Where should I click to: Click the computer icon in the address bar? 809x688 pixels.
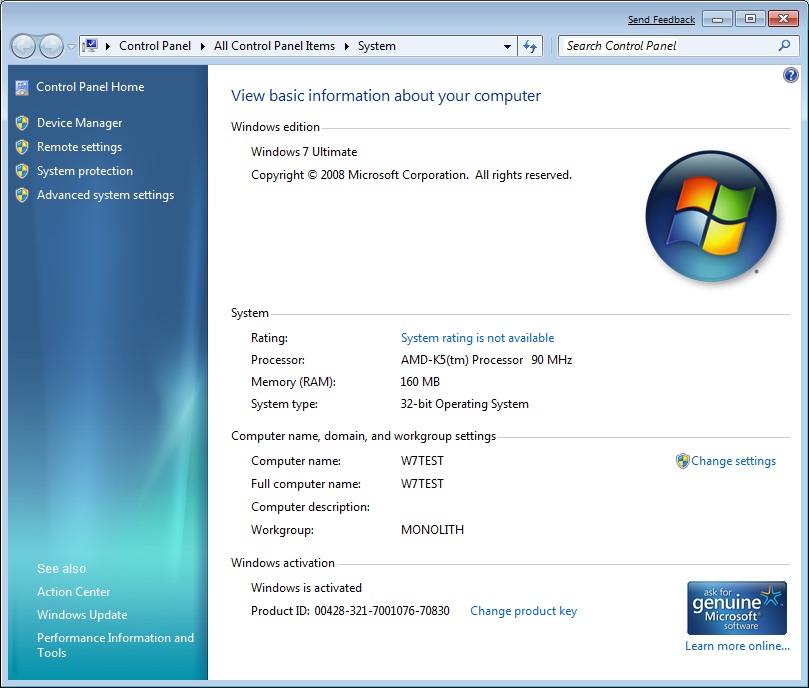(x=91, y=46)
